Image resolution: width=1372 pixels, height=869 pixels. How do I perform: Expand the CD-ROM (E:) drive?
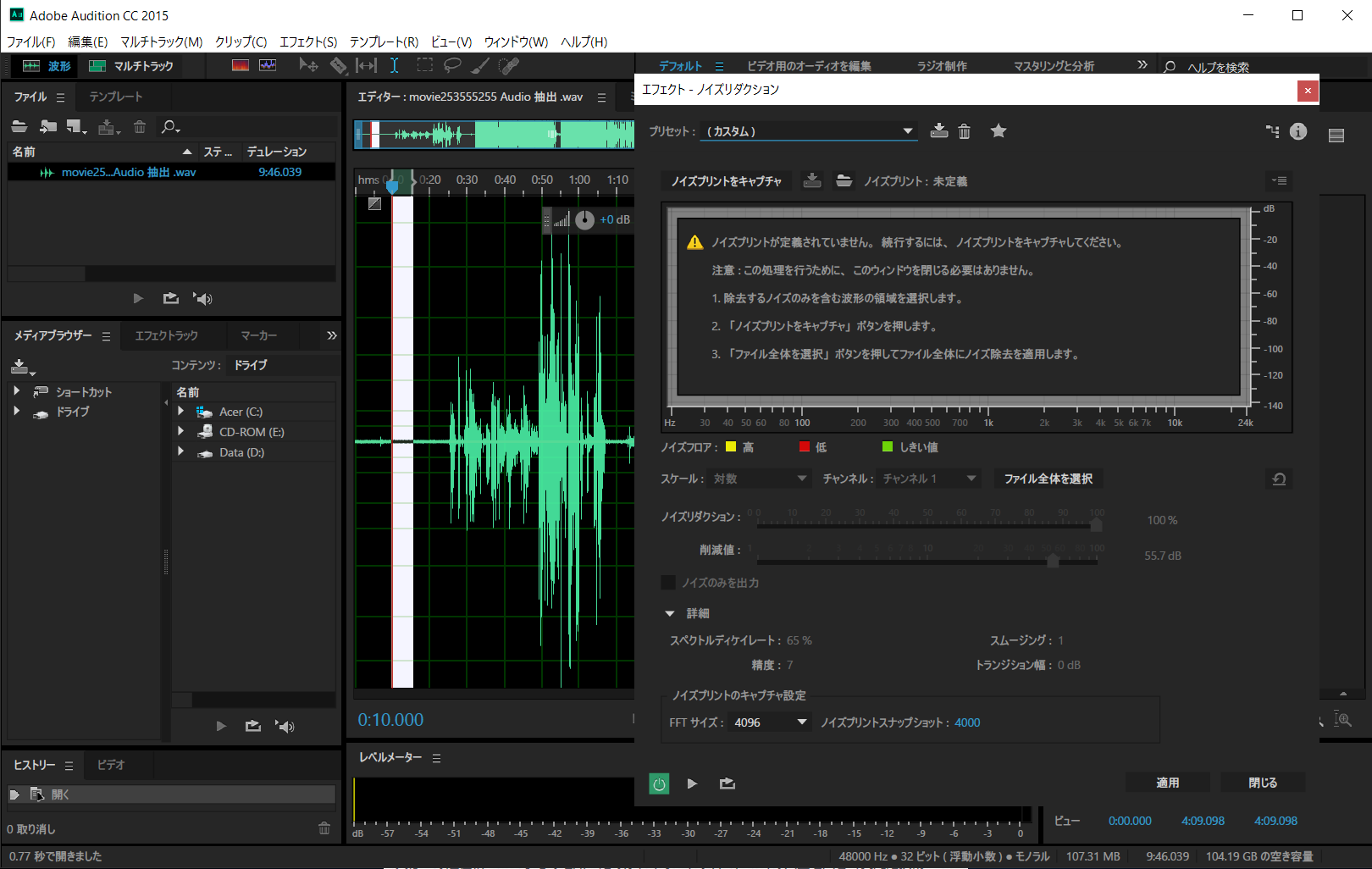181,431
